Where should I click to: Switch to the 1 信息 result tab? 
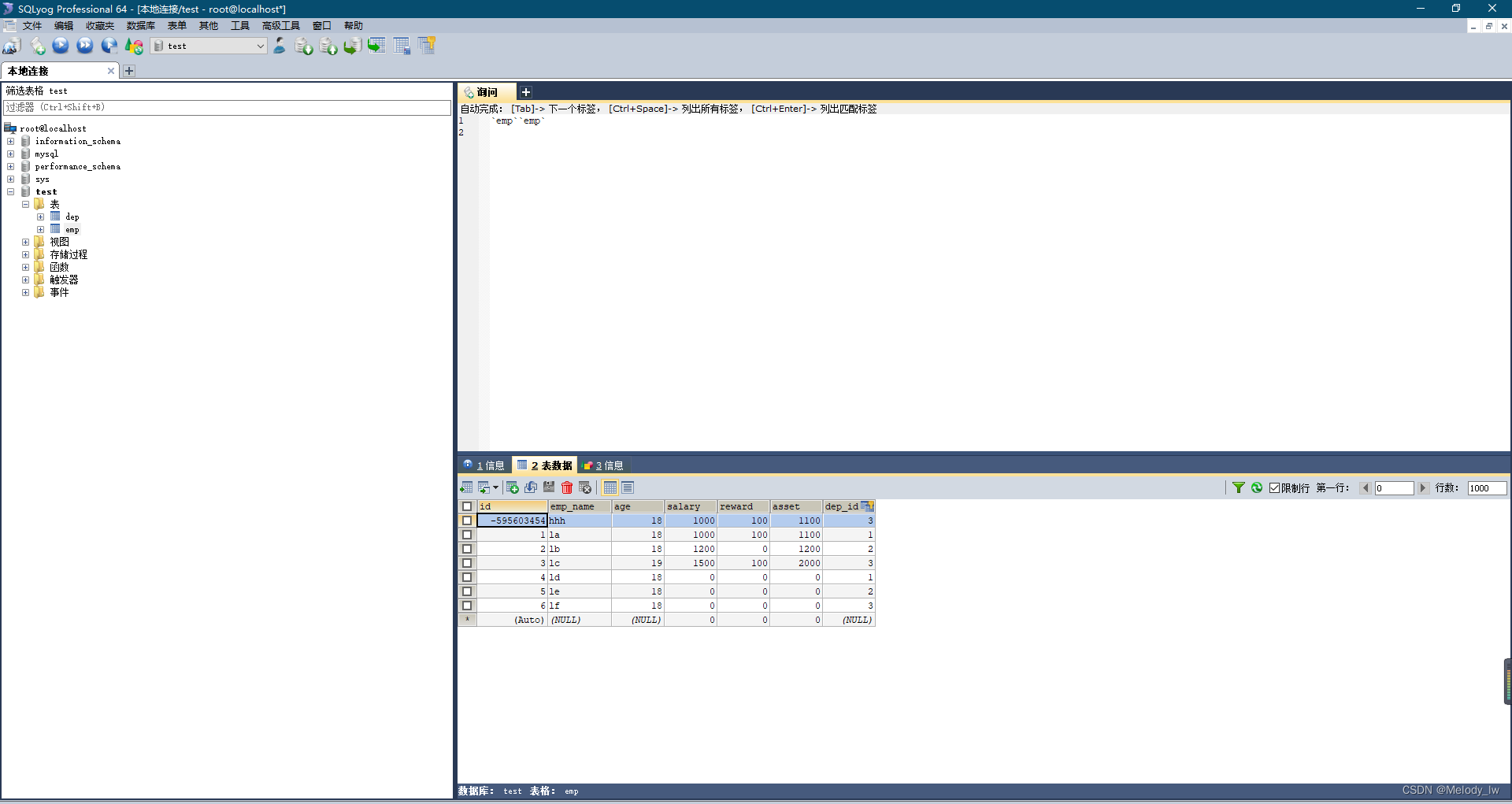[x=484, y=465]
